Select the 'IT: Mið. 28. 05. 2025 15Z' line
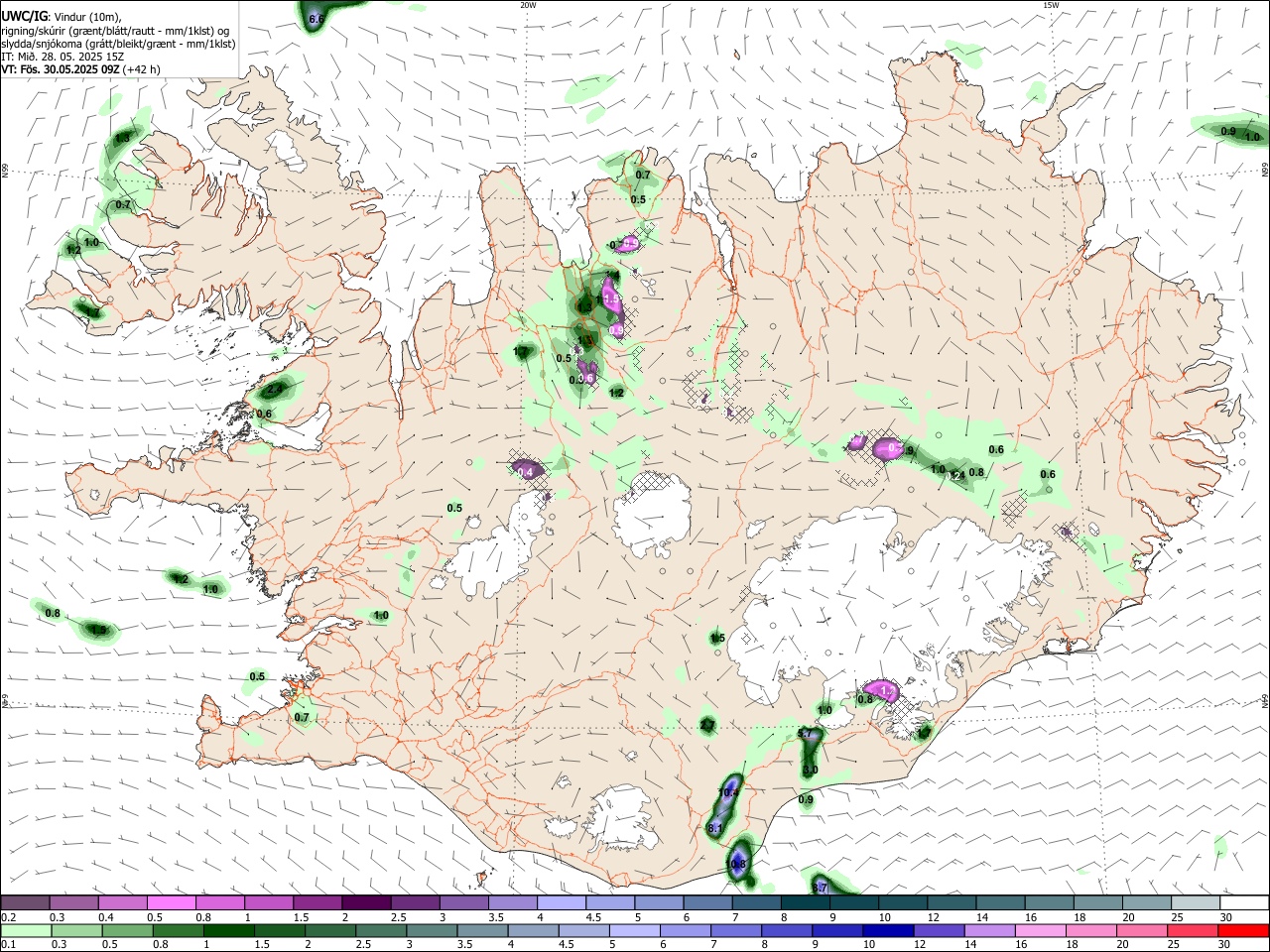This screenshot has width=1270, height=952. [x=63, y=57]
